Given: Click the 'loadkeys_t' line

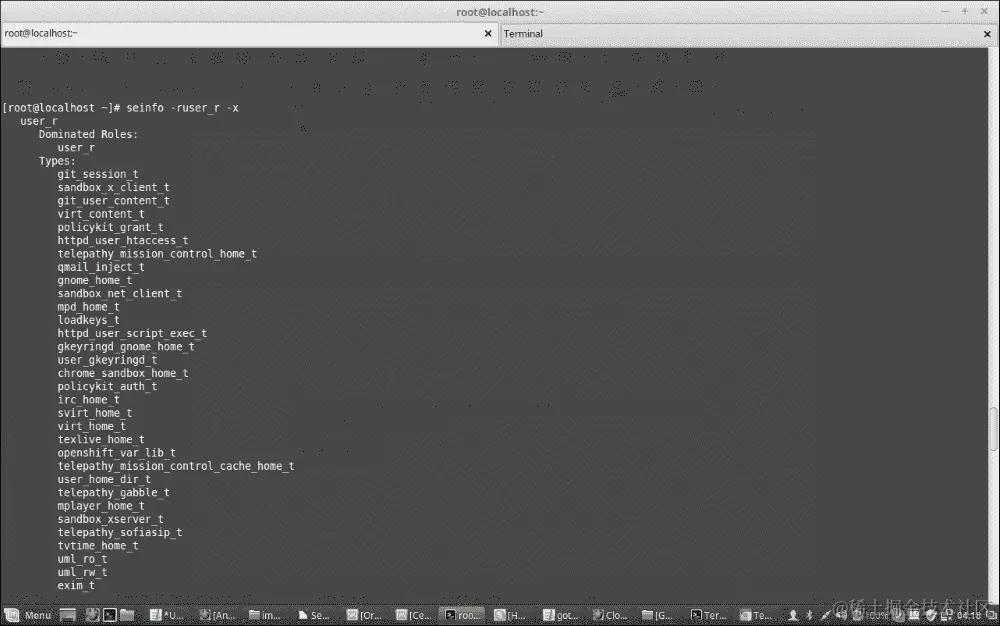Looking at the screenshot, I should (x=88, y=320).
